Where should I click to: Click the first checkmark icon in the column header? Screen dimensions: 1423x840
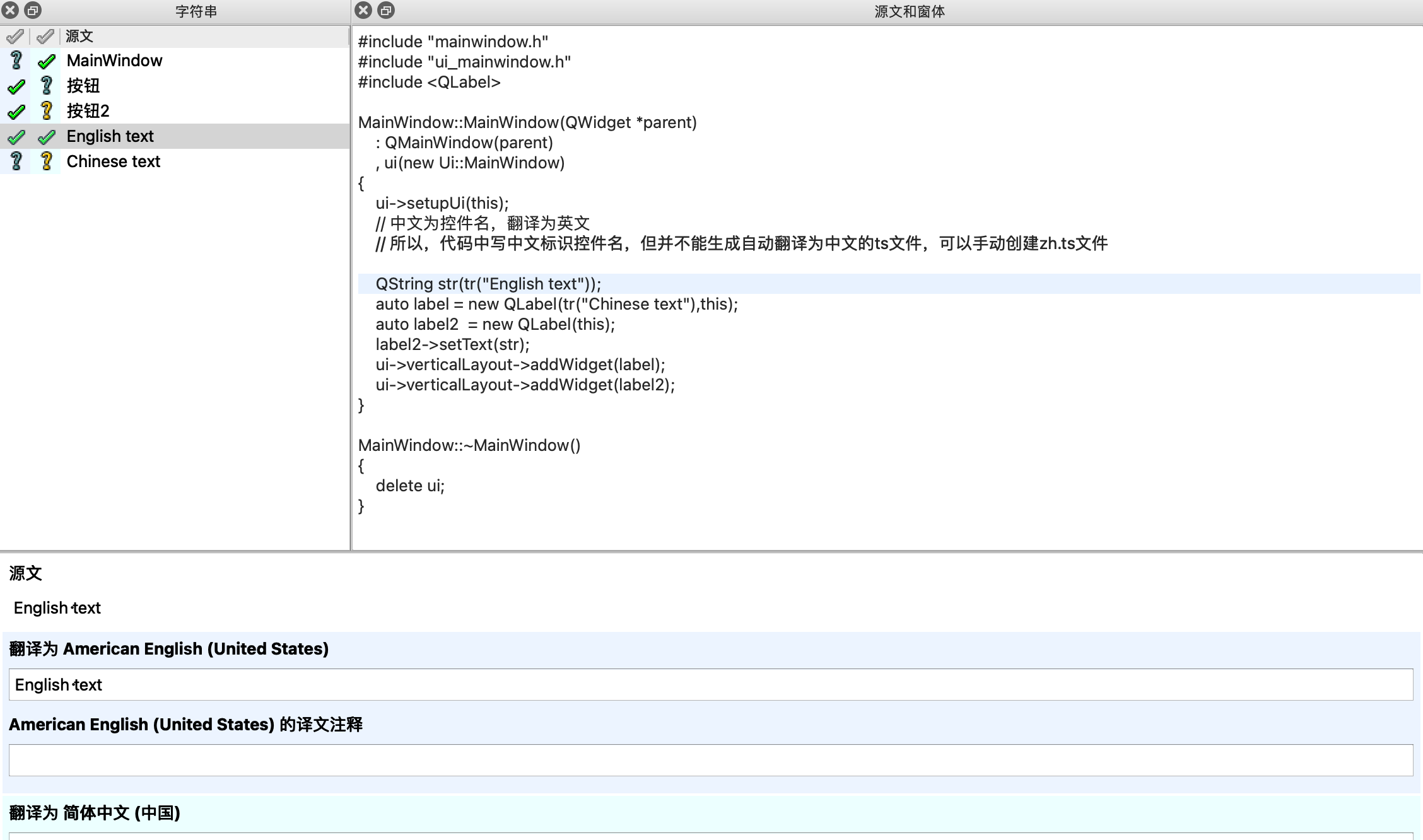(15, 36)
